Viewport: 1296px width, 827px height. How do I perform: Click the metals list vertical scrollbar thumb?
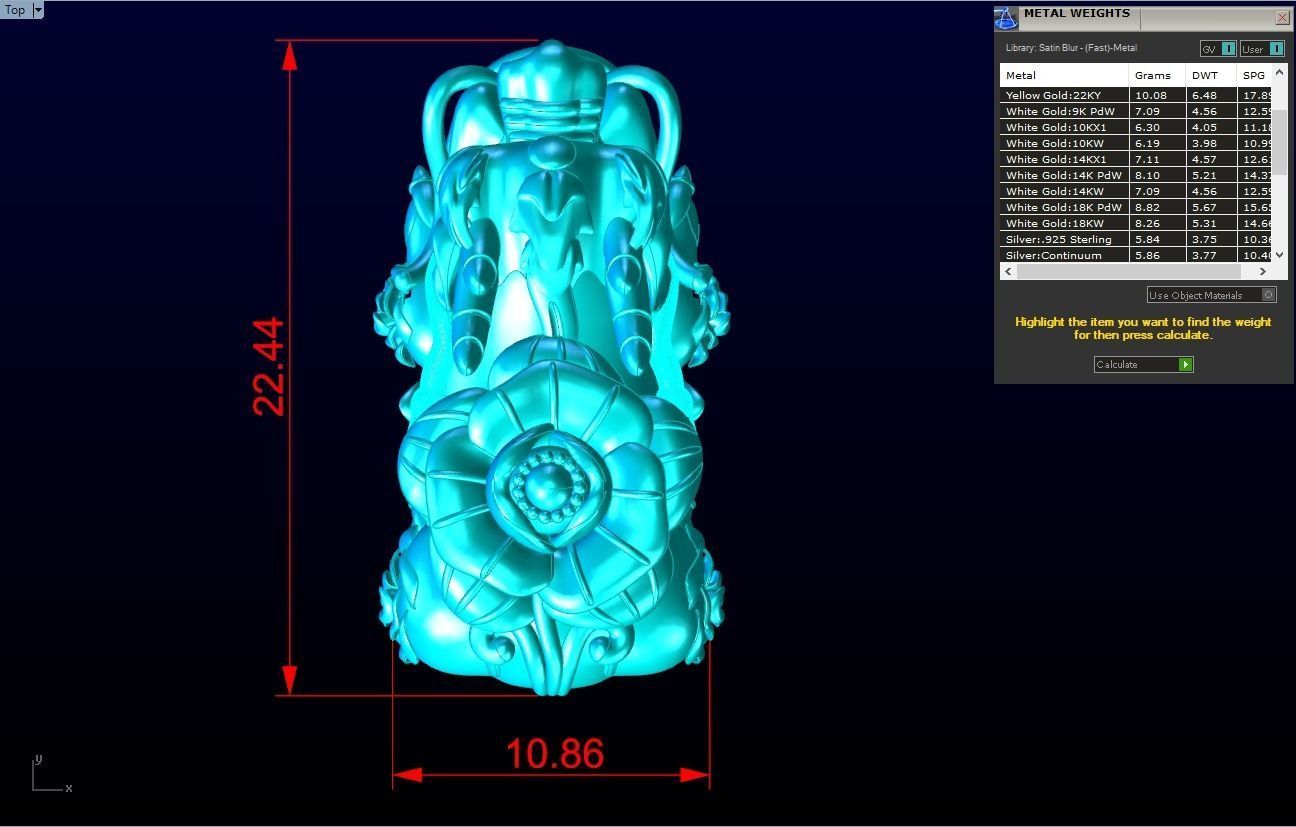pyautogui.click(x=1280, y=141)
